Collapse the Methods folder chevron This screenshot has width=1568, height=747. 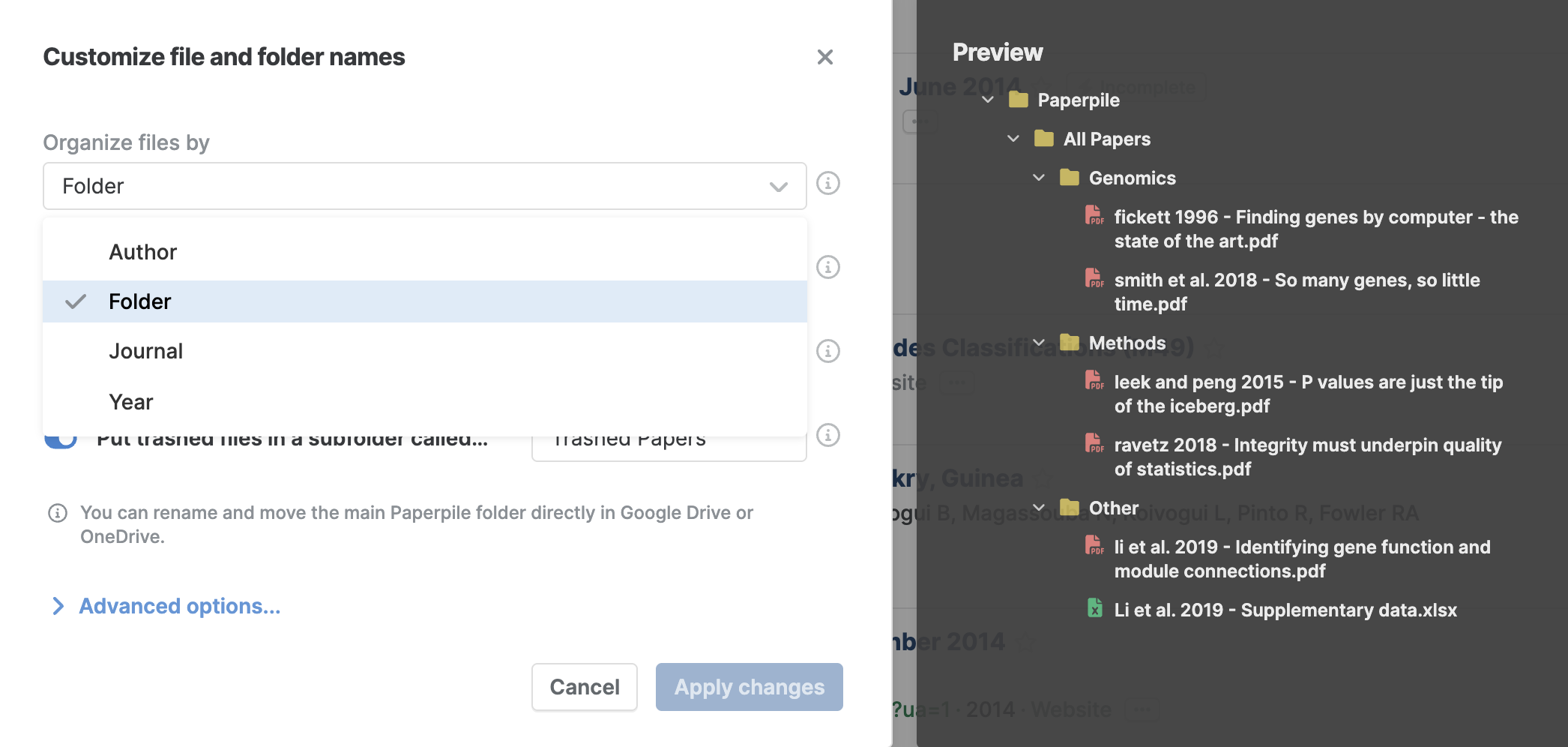pos(1039,343)
